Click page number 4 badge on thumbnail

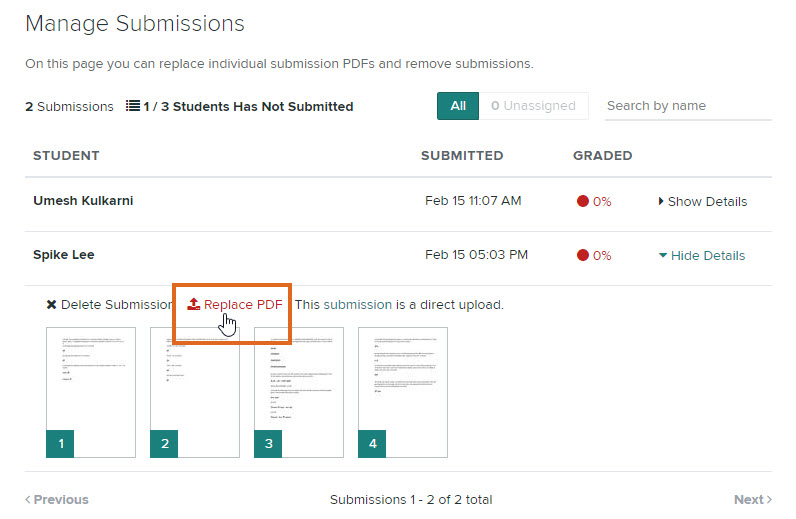pos(372,443)
